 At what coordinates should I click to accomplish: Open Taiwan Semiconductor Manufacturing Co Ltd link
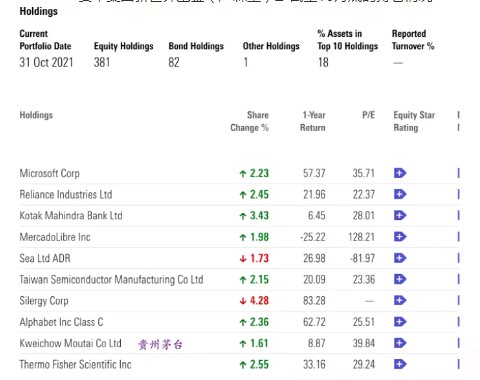[111, 279]
